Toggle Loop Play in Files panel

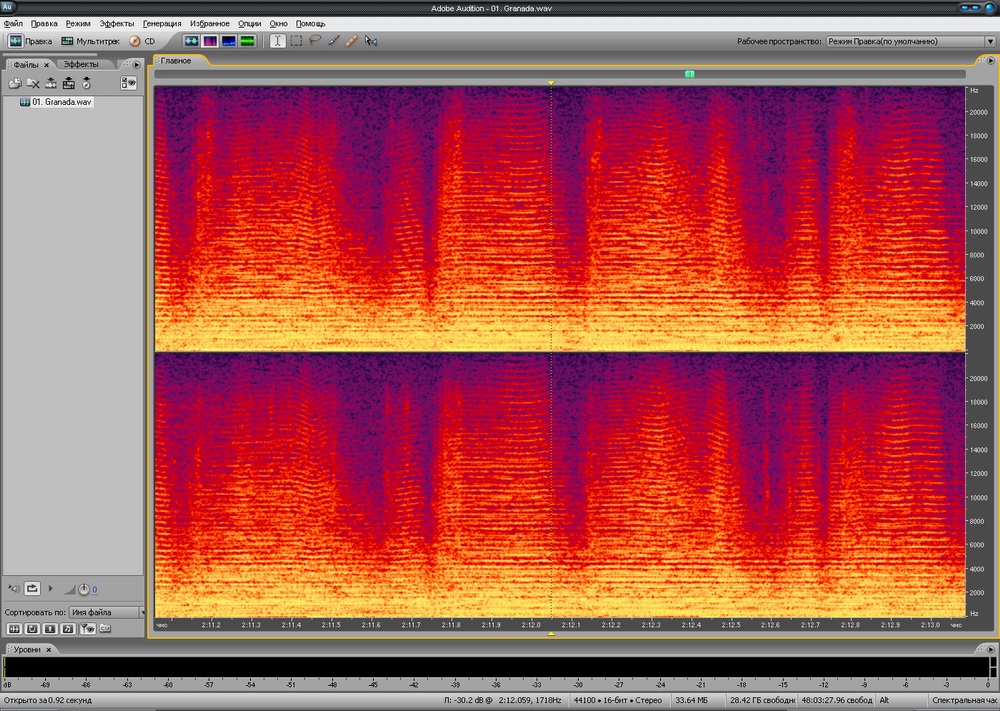coord(33,589)
